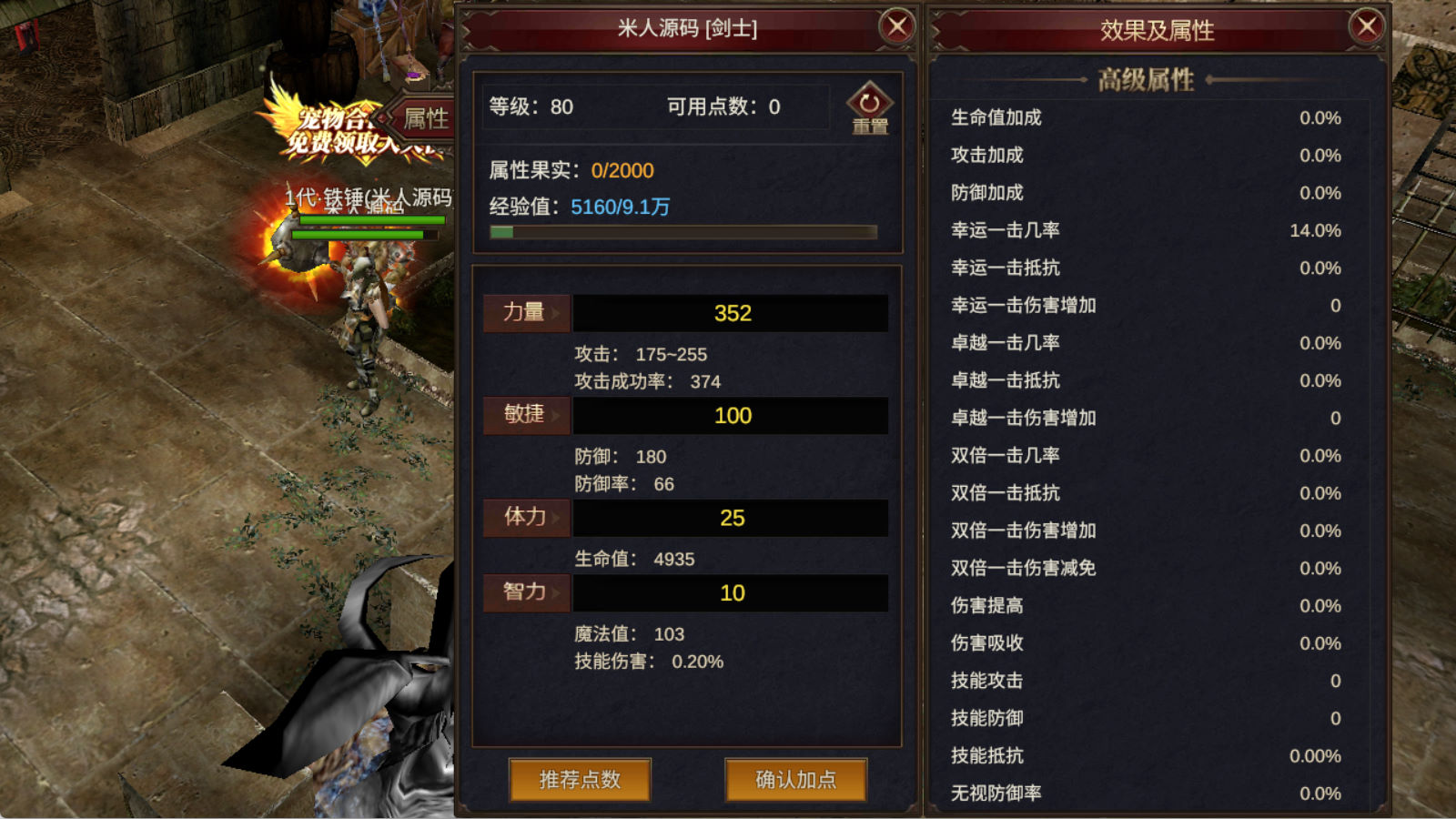Click the 重置 reset points icon

pos(869,108)
